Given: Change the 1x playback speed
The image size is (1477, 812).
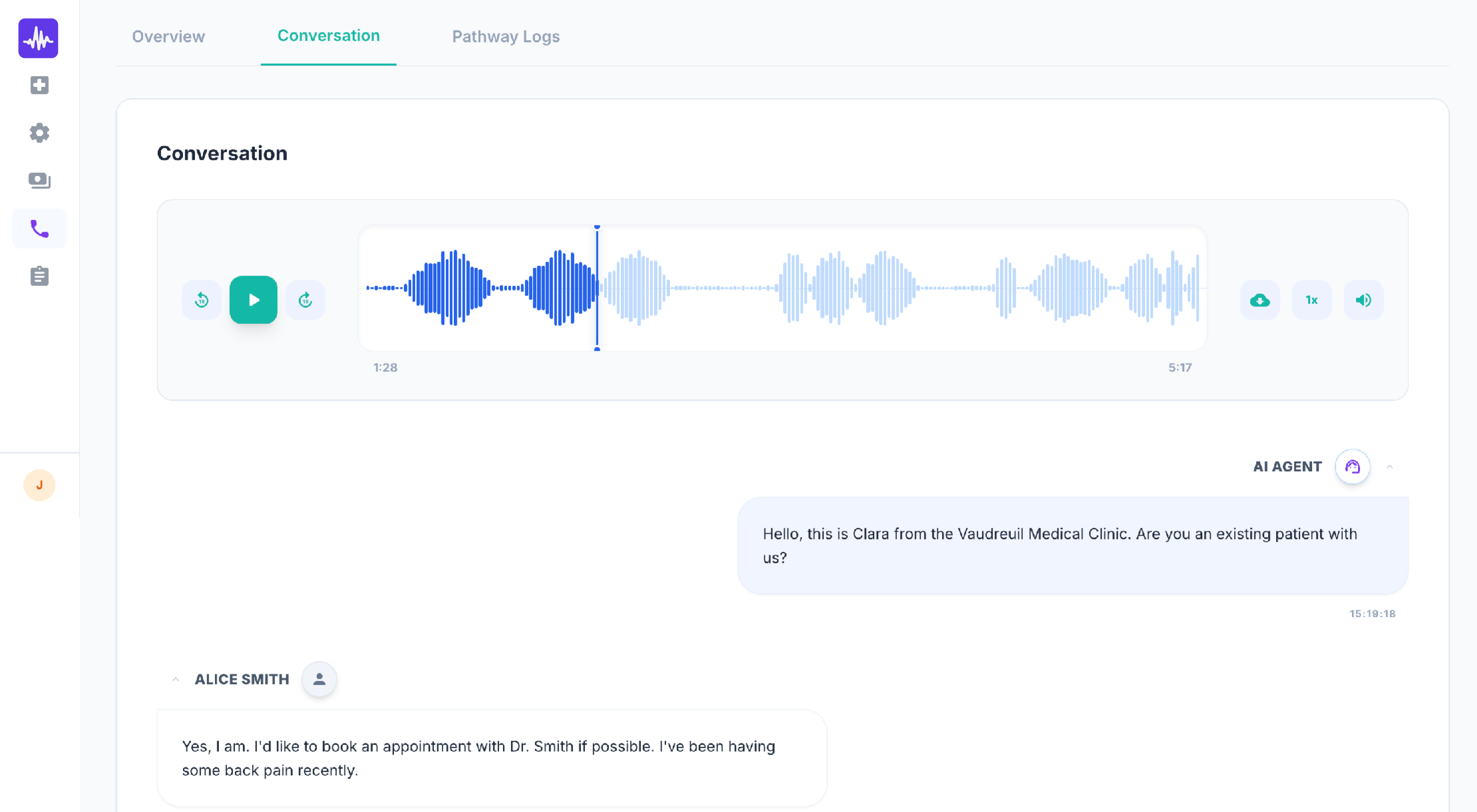Looking at the screenshot, I should pyautogui.click(x=1311, y=300).
